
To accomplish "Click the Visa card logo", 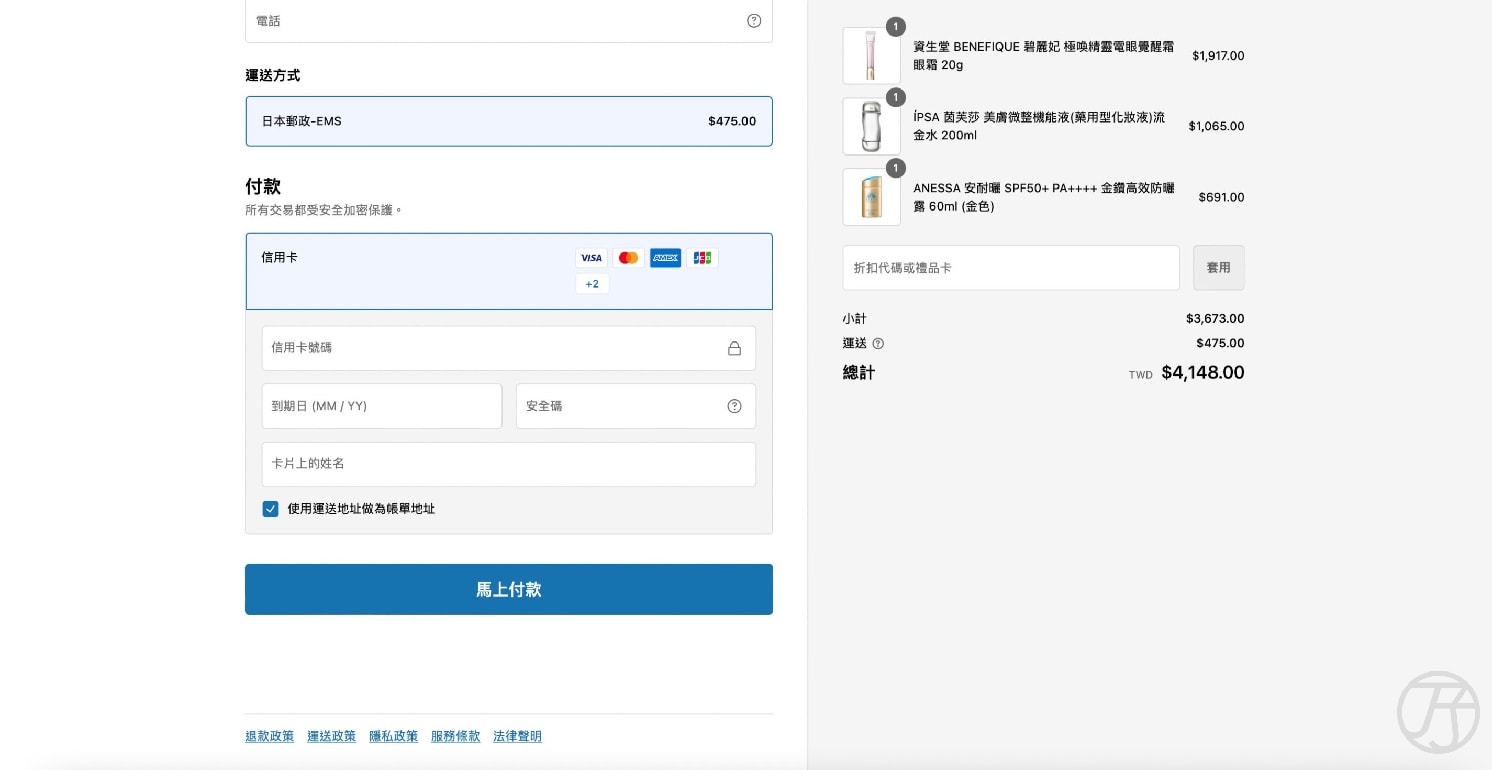I will [x=591, y=258].
